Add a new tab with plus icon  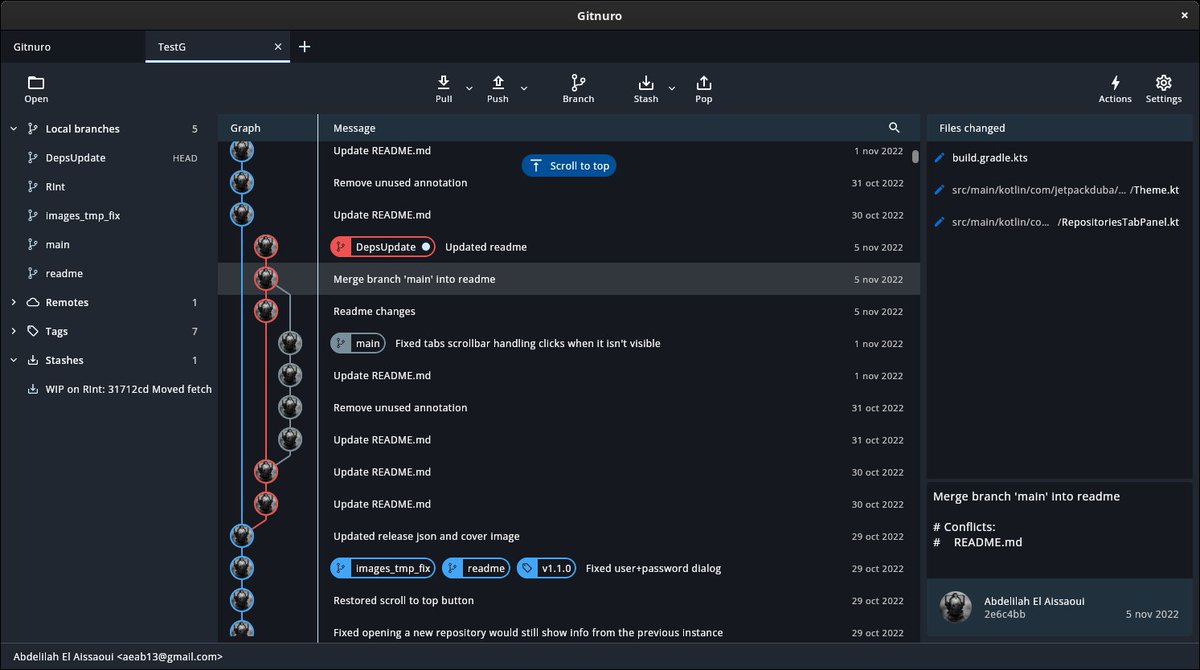pyautogui.click(x=305, y=46)
